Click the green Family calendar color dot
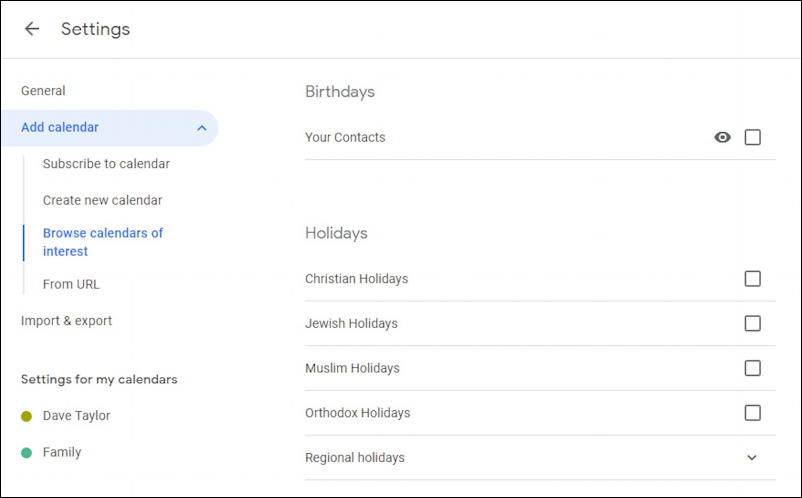This screenshot has height=498, width=802. click(x=27, y=453)
